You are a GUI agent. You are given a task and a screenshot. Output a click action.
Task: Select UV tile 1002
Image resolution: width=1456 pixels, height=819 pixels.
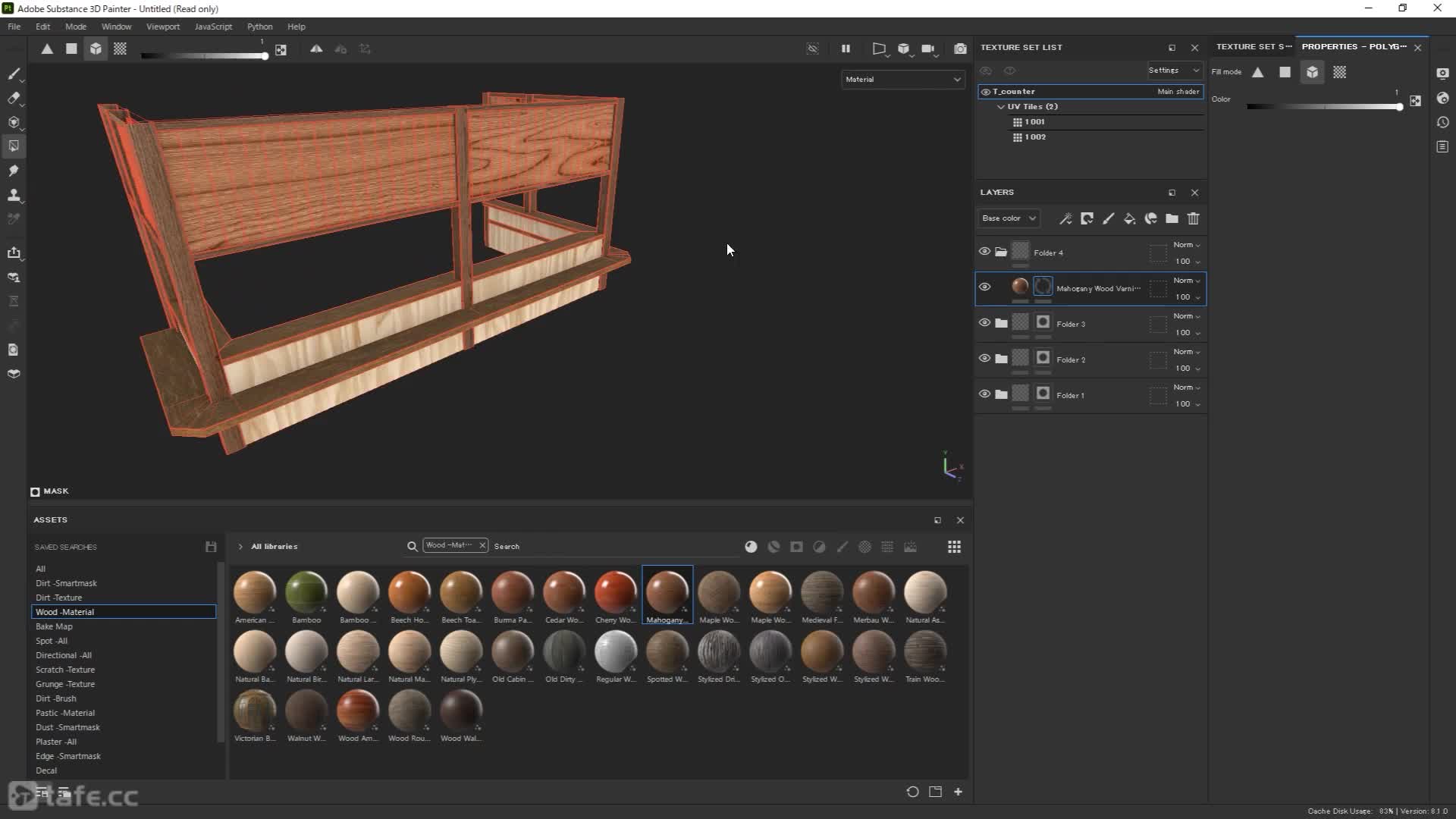coord(1034,137)
